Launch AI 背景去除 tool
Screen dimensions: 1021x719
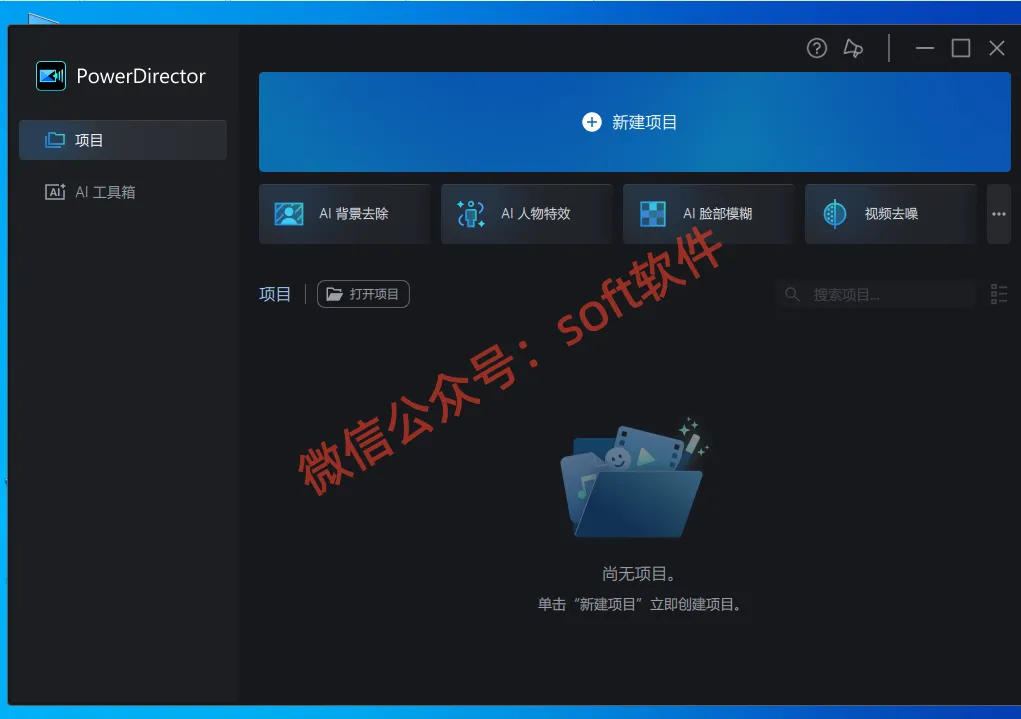[345, 214]
